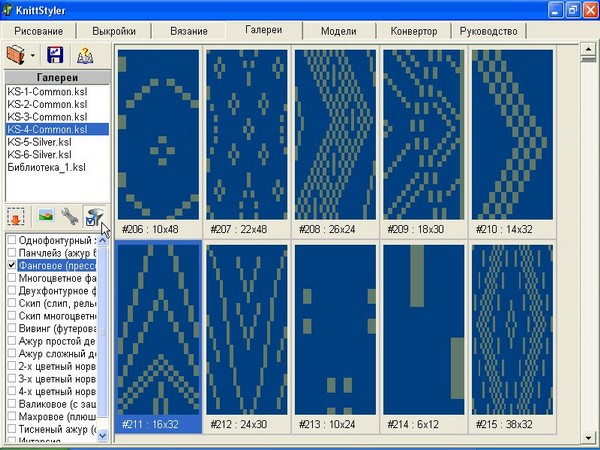Image resolution: width=600 pixels, height=450 pixels.
Task: Click the import selection arrow icon
Action: (16, 217)
